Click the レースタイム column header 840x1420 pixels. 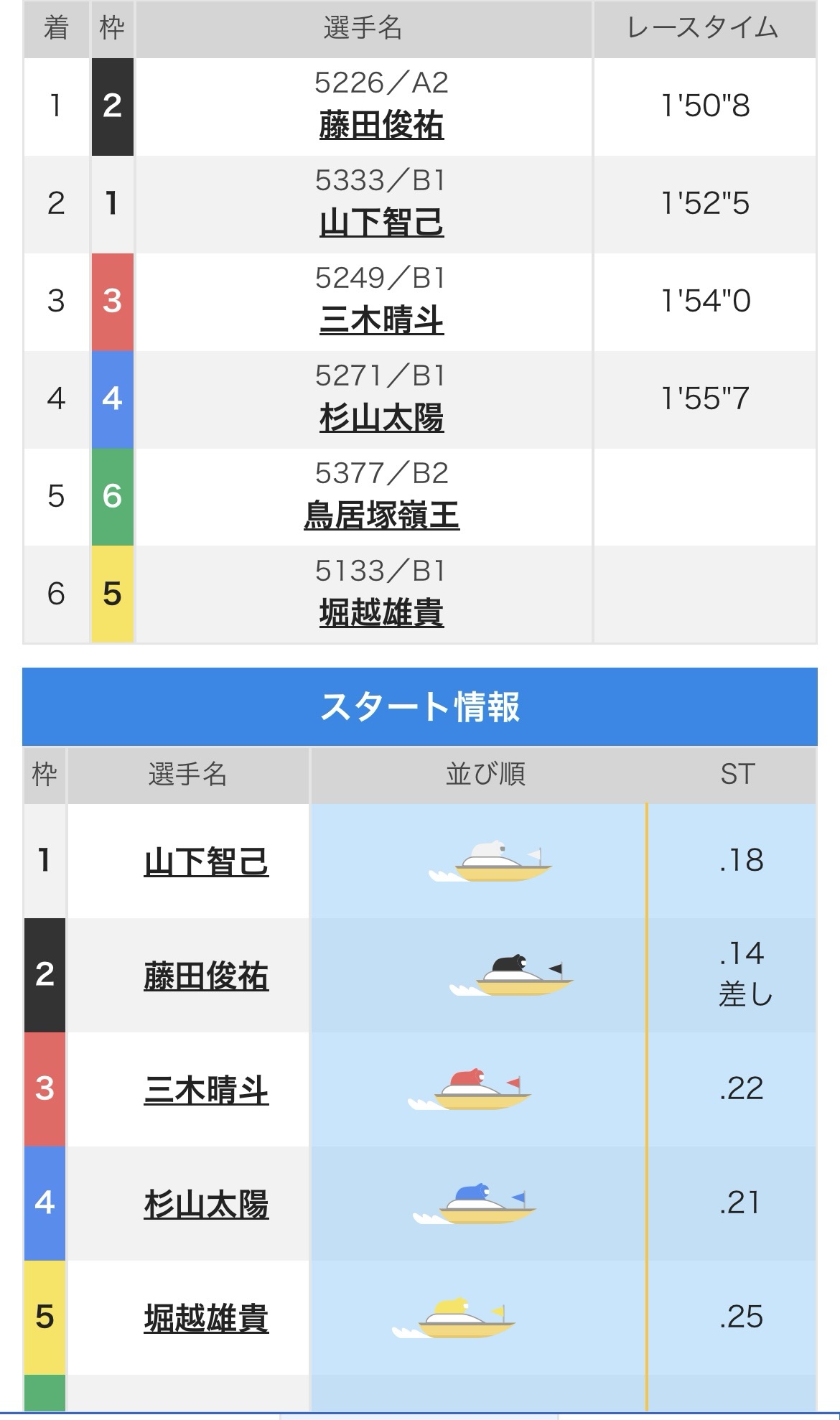click(704, 29)
